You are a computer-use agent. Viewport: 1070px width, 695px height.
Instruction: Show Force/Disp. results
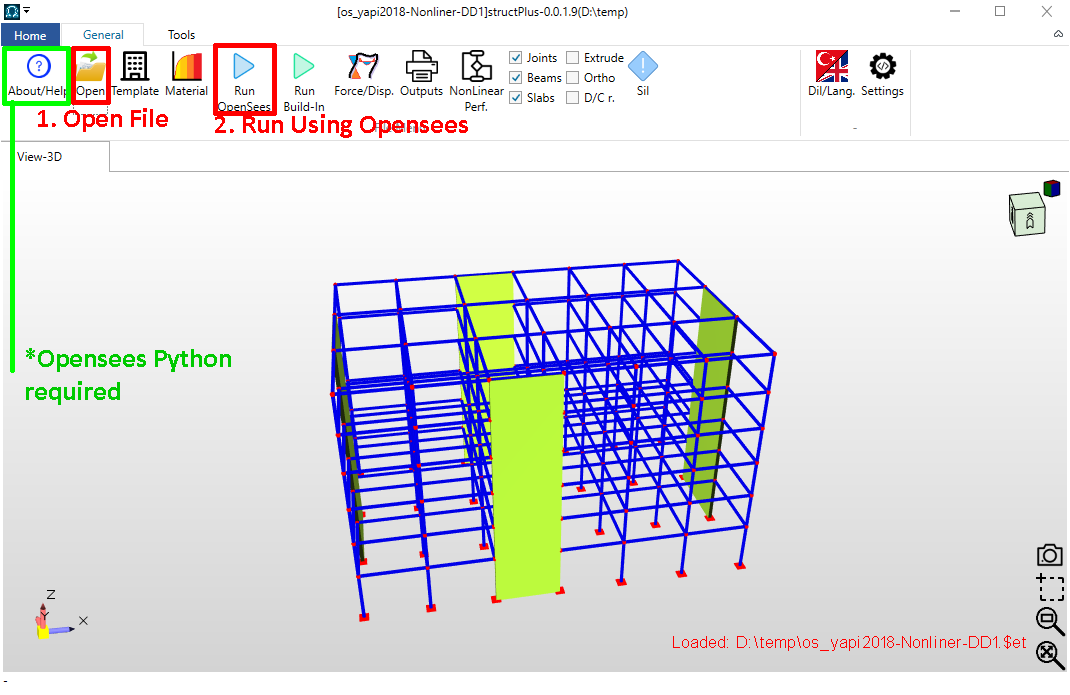(364, 74)
